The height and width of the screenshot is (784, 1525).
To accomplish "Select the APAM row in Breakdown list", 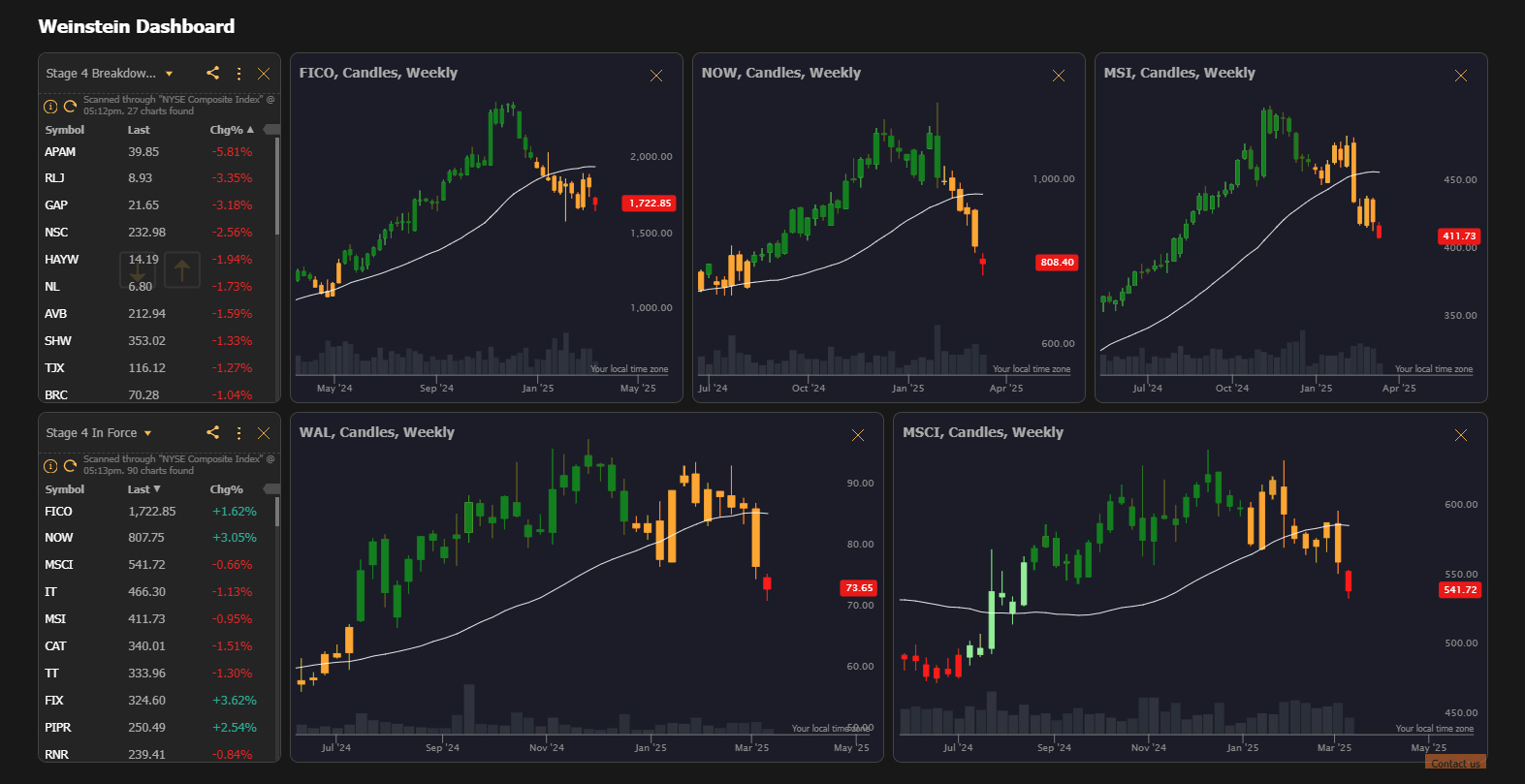I will (x=155, y=152).
